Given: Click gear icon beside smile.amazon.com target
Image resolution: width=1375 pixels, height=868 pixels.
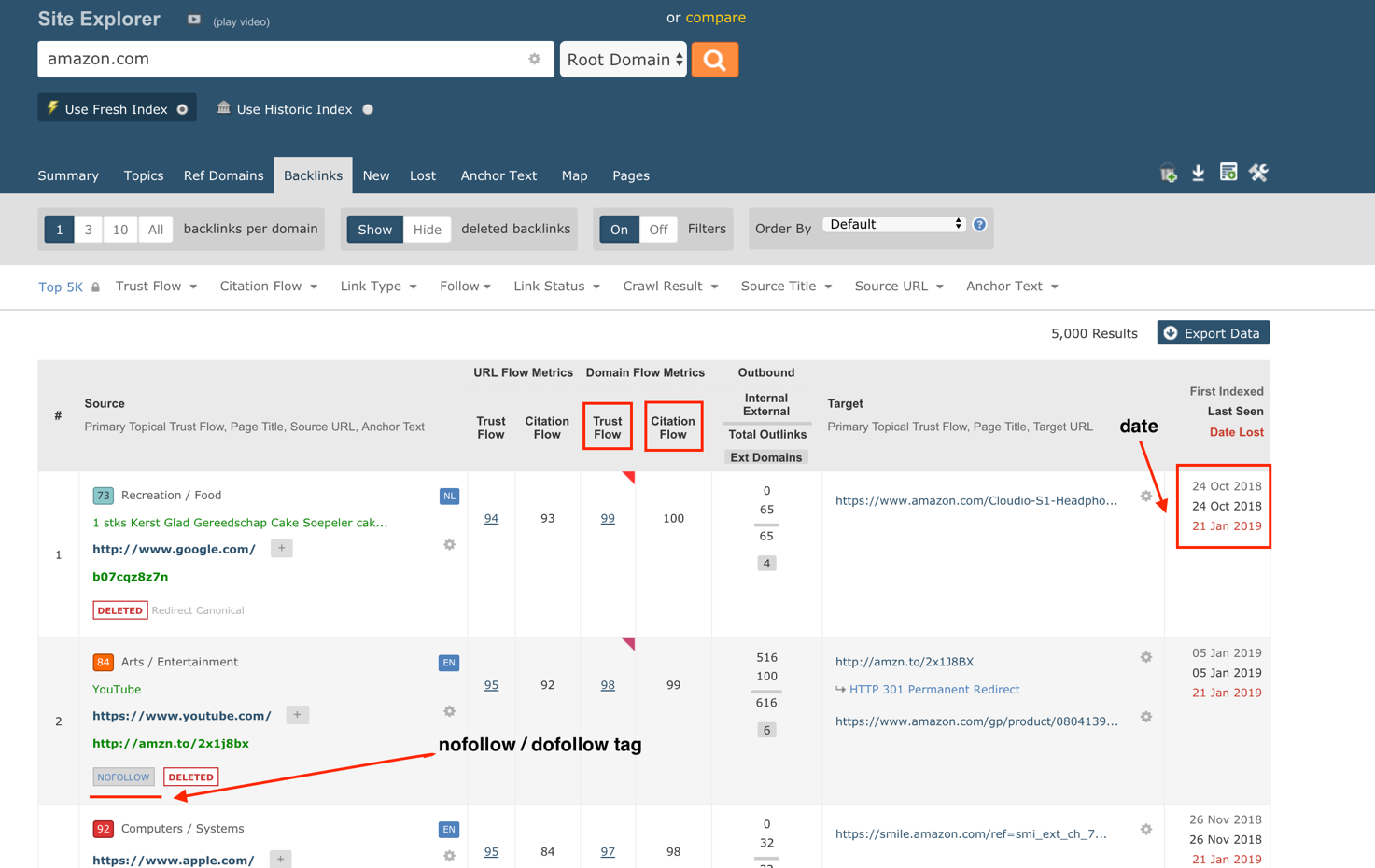Looking at the screenshot, I should 1146,830.
